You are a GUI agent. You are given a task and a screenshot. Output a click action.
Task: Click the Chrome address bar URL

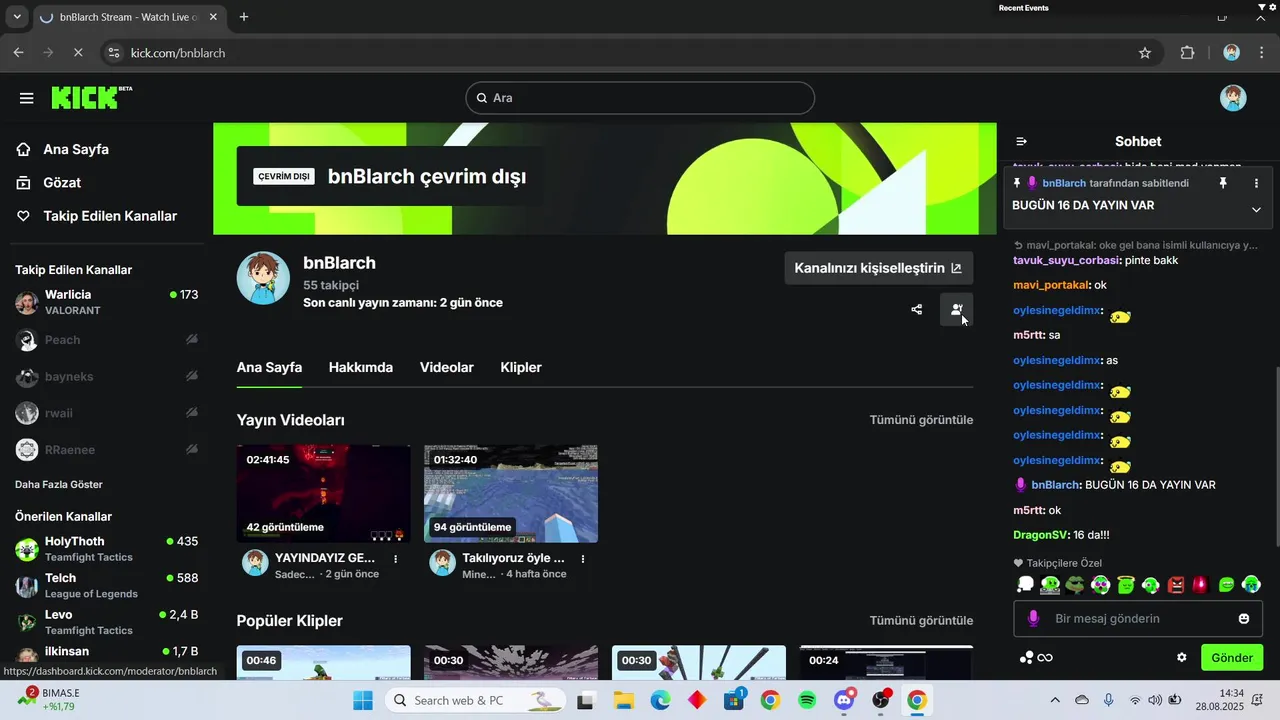coord(178,53)
